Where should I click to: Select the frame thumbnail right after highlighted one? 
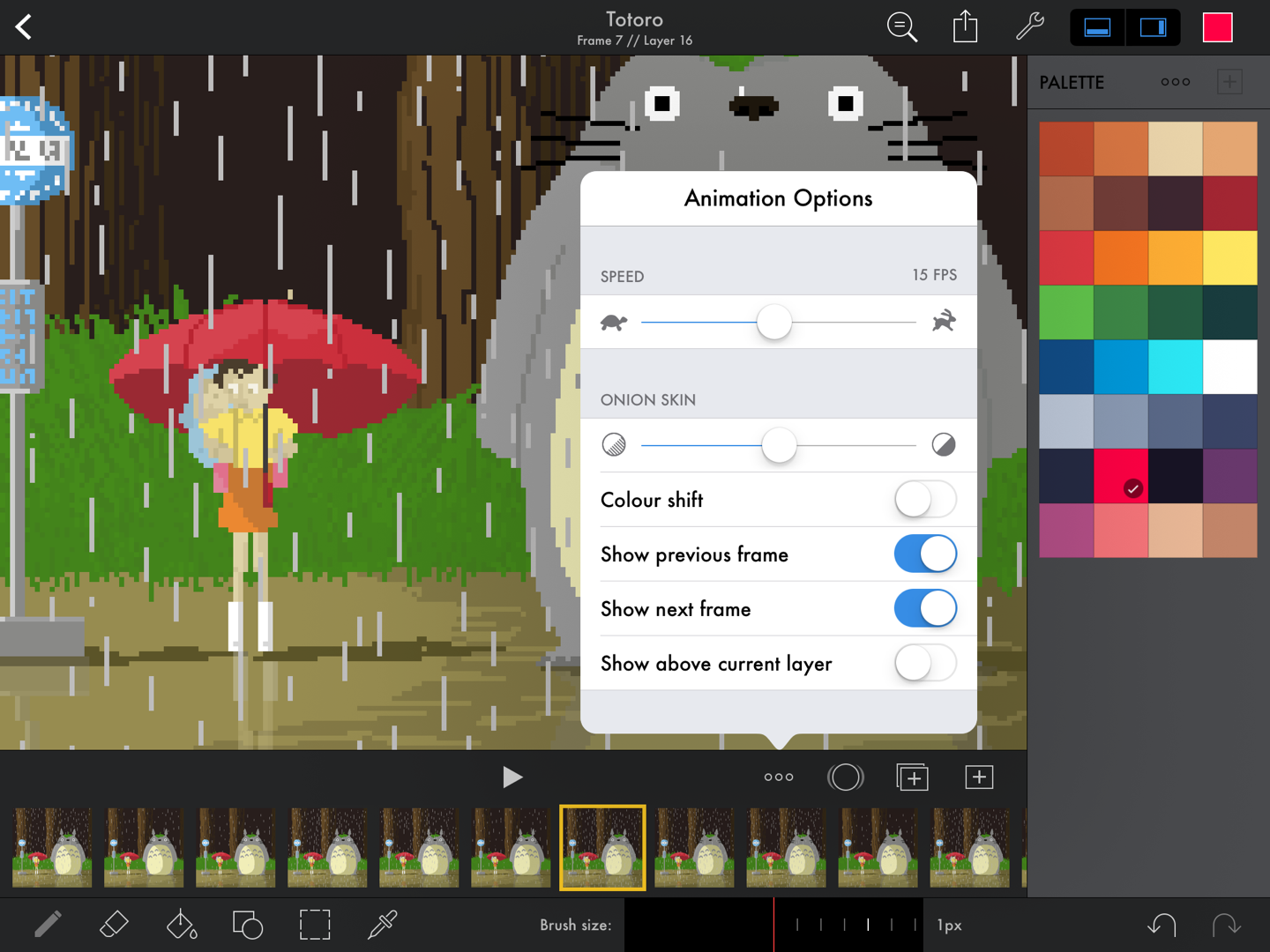pyautogui.click(x=694, y=848)
